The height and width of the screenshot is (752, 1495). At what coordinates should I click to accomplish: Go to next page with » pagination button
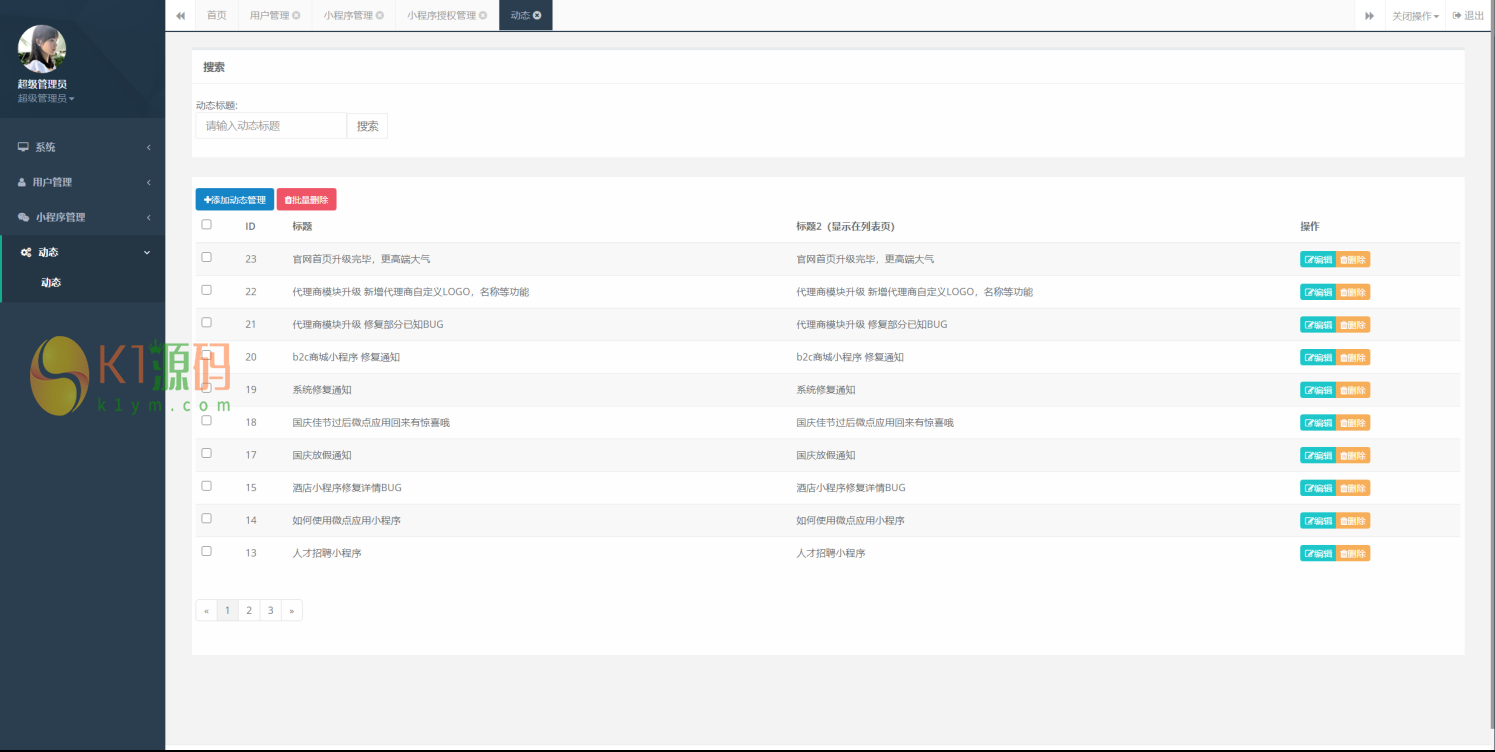(x=292, y=610)
